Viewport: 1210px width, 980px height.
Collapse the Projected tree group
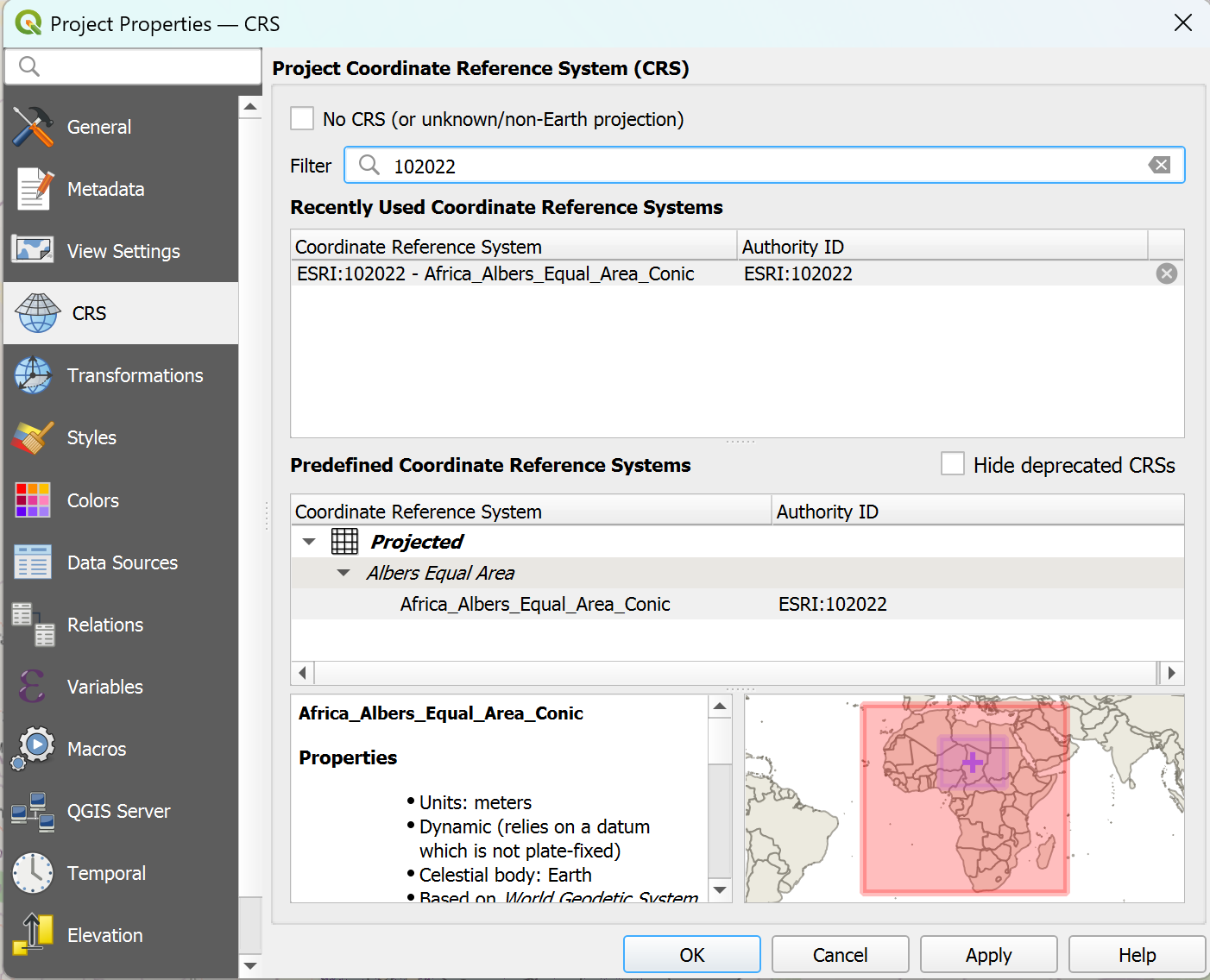pyautogui.click(x=309, y=542)
